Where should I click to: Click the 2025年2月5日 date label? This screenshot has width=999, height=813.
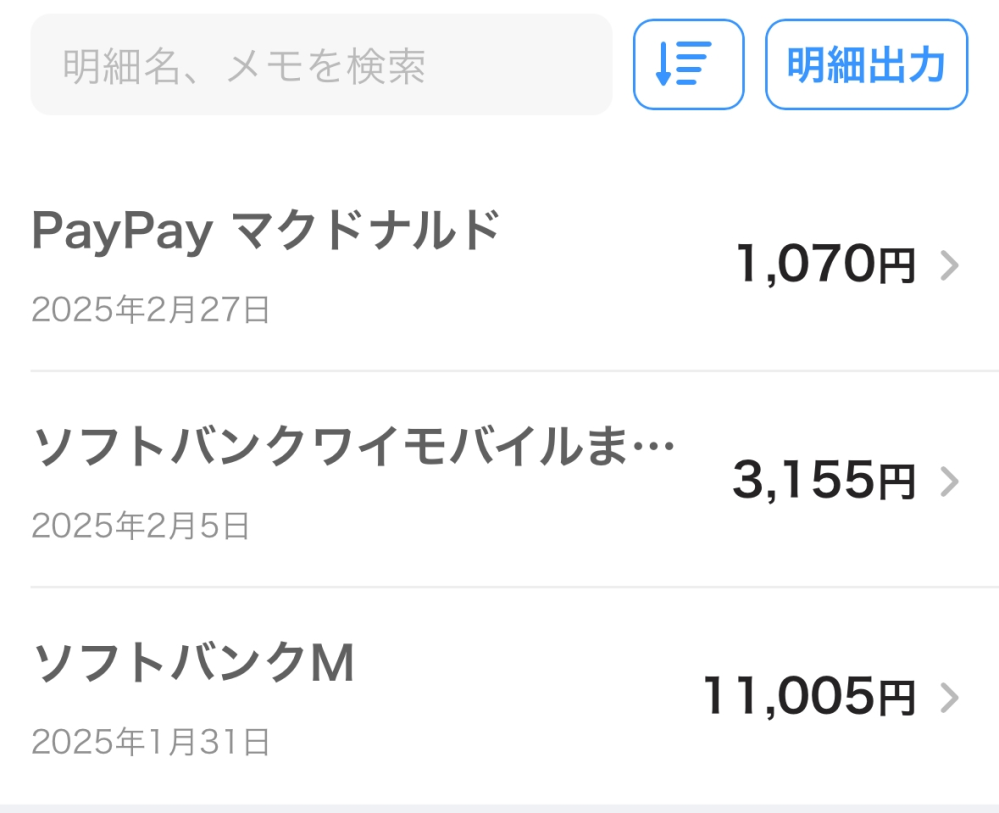[140, 526]
